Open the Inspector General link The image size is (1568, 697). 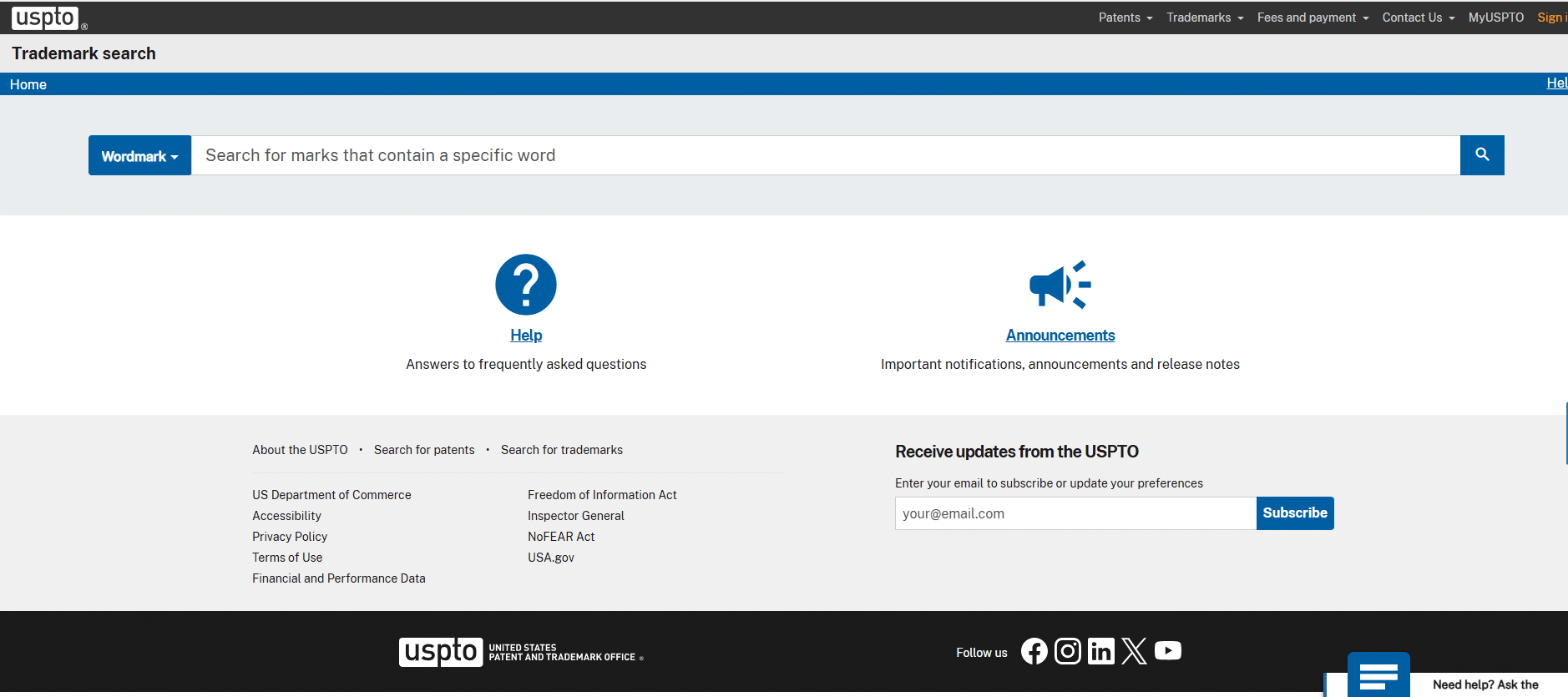coord(576,516)
